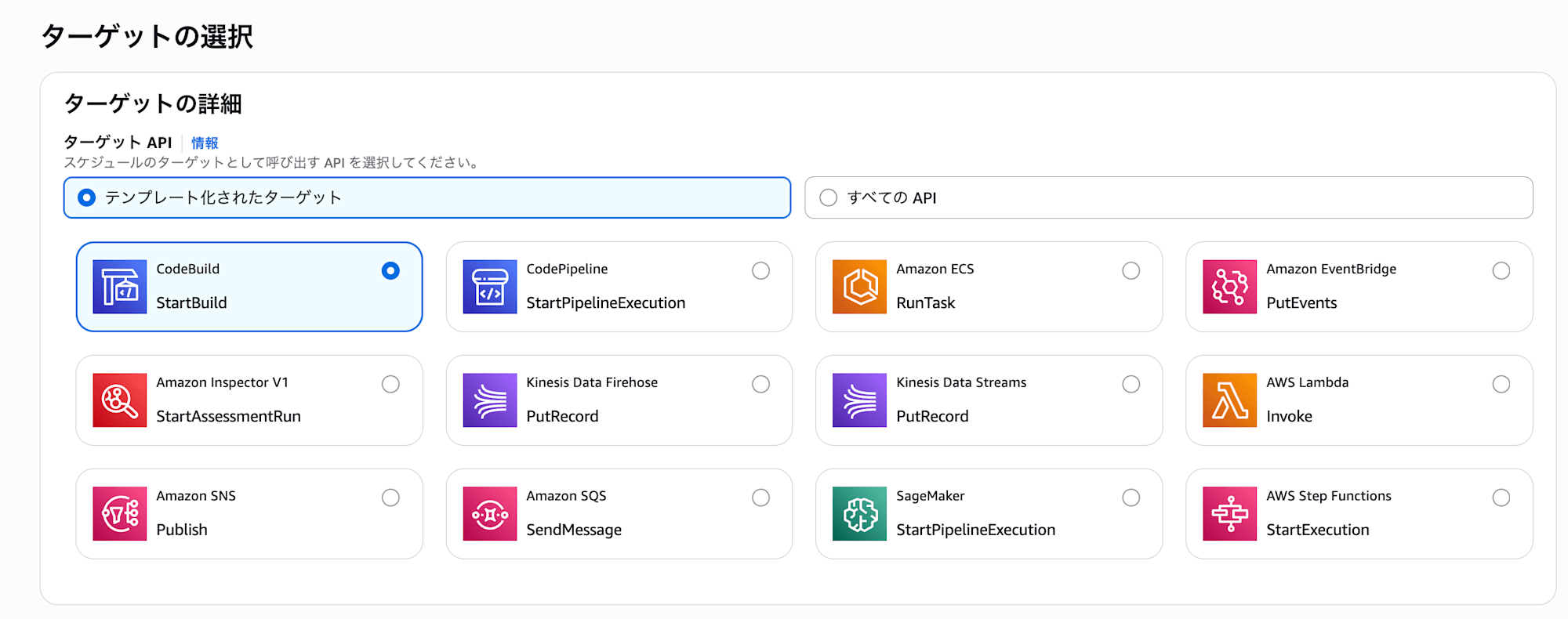Screen dimensions: 1568x619
Task: Click PutRecord under Kinesis Data Streams
Action: click(x=932, y=416)
